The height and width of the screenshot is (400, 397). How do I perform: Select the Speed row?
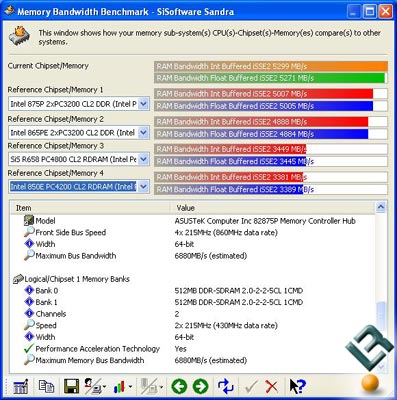[192, 325]
